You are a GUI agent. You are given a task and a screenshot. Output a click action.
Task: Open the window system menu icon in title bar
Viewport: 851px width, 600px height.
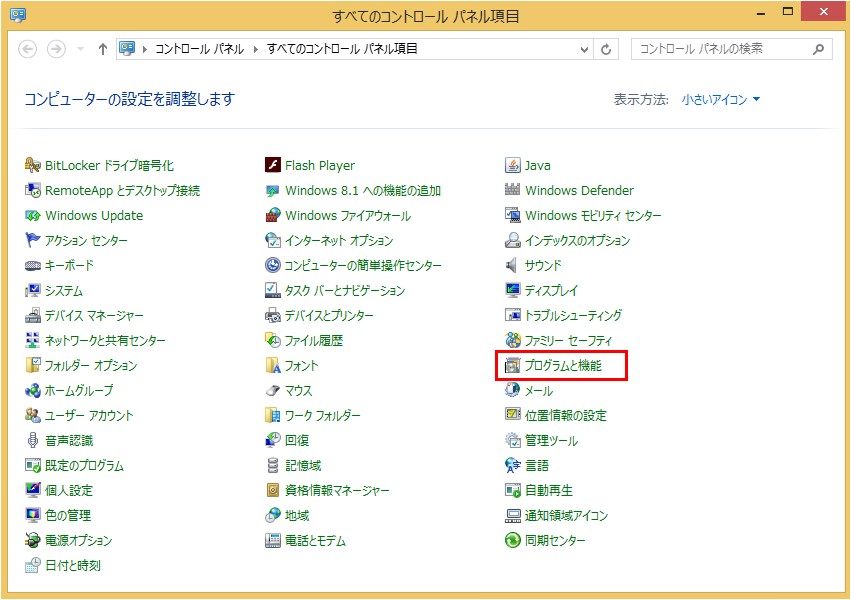pyautogui.click(x=18, y=15)
